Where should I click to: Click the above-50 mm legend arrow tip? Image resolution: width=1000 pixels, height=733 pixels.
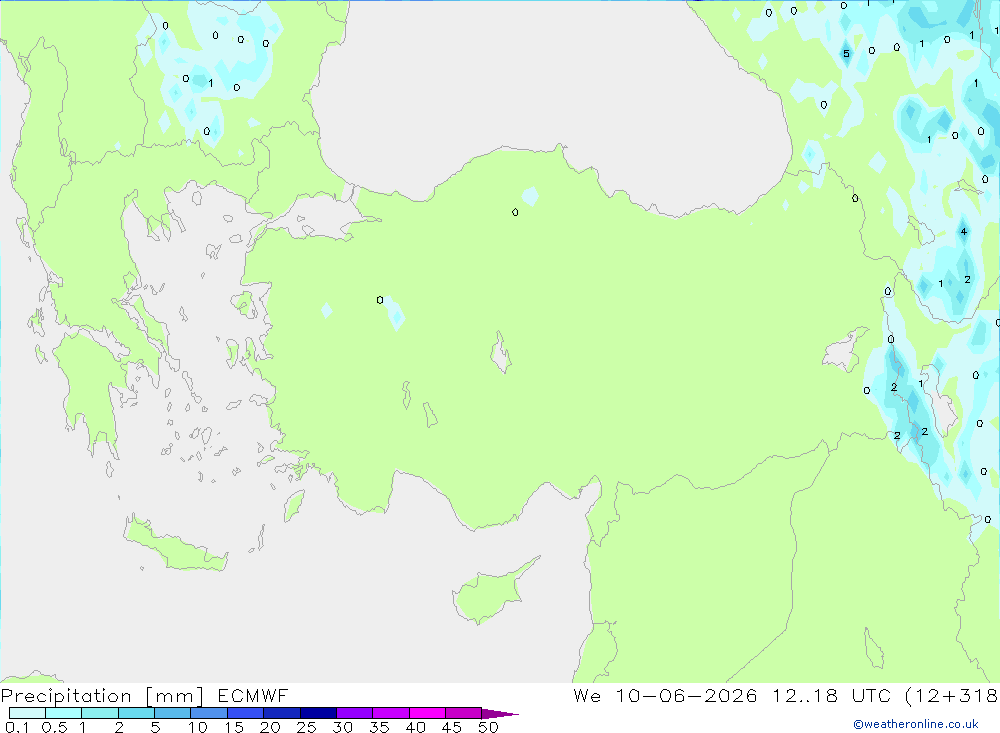[501, 714]
